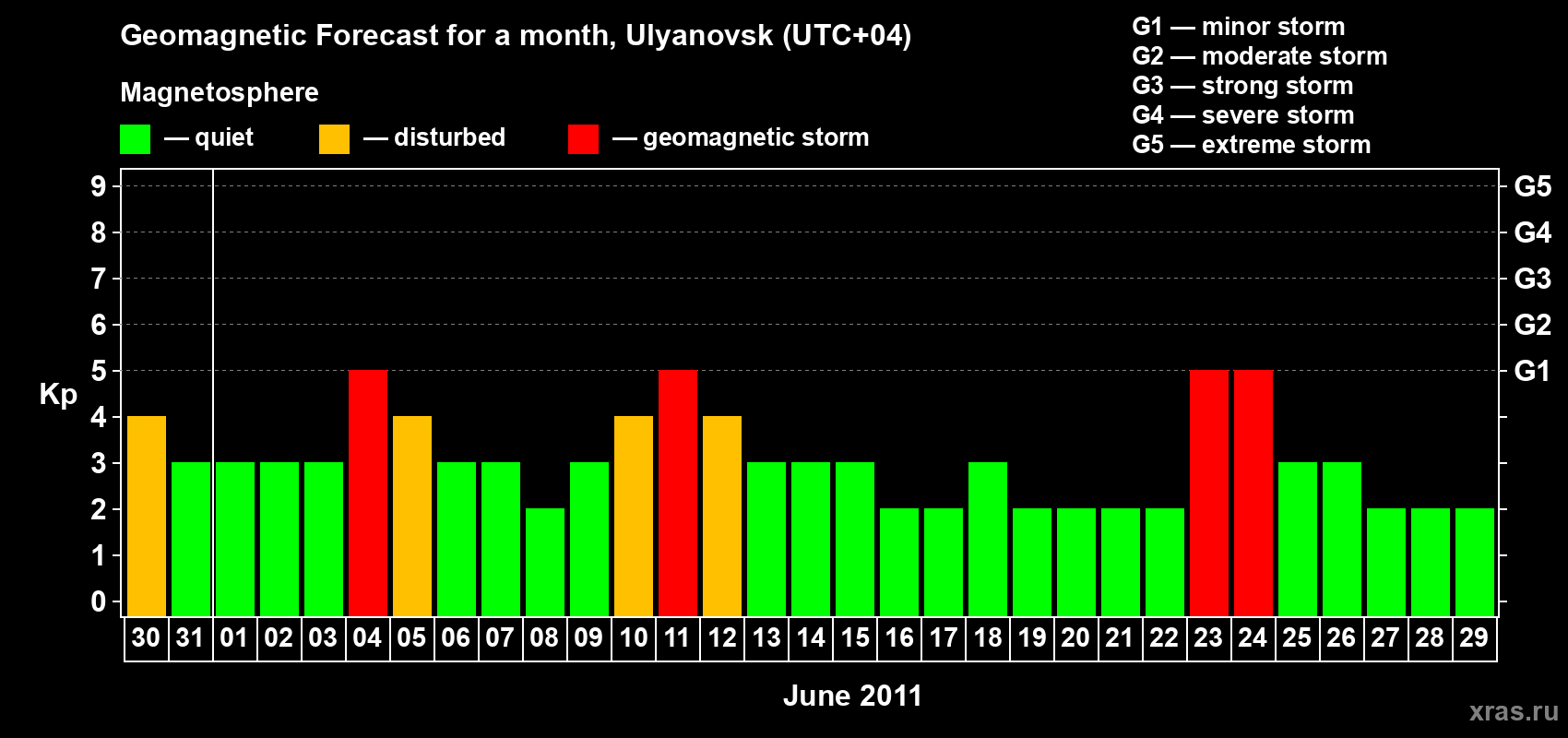Click date label '29' on the axis

(1474, 638)
